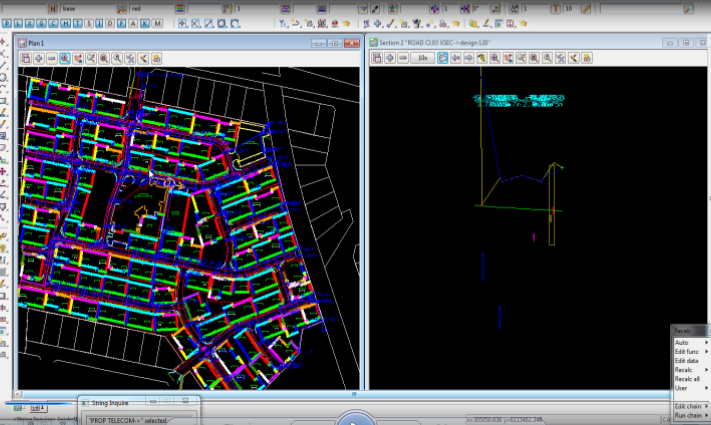Click the String Inquire panel title
The image size is (711, 425).
pos(110,403)
